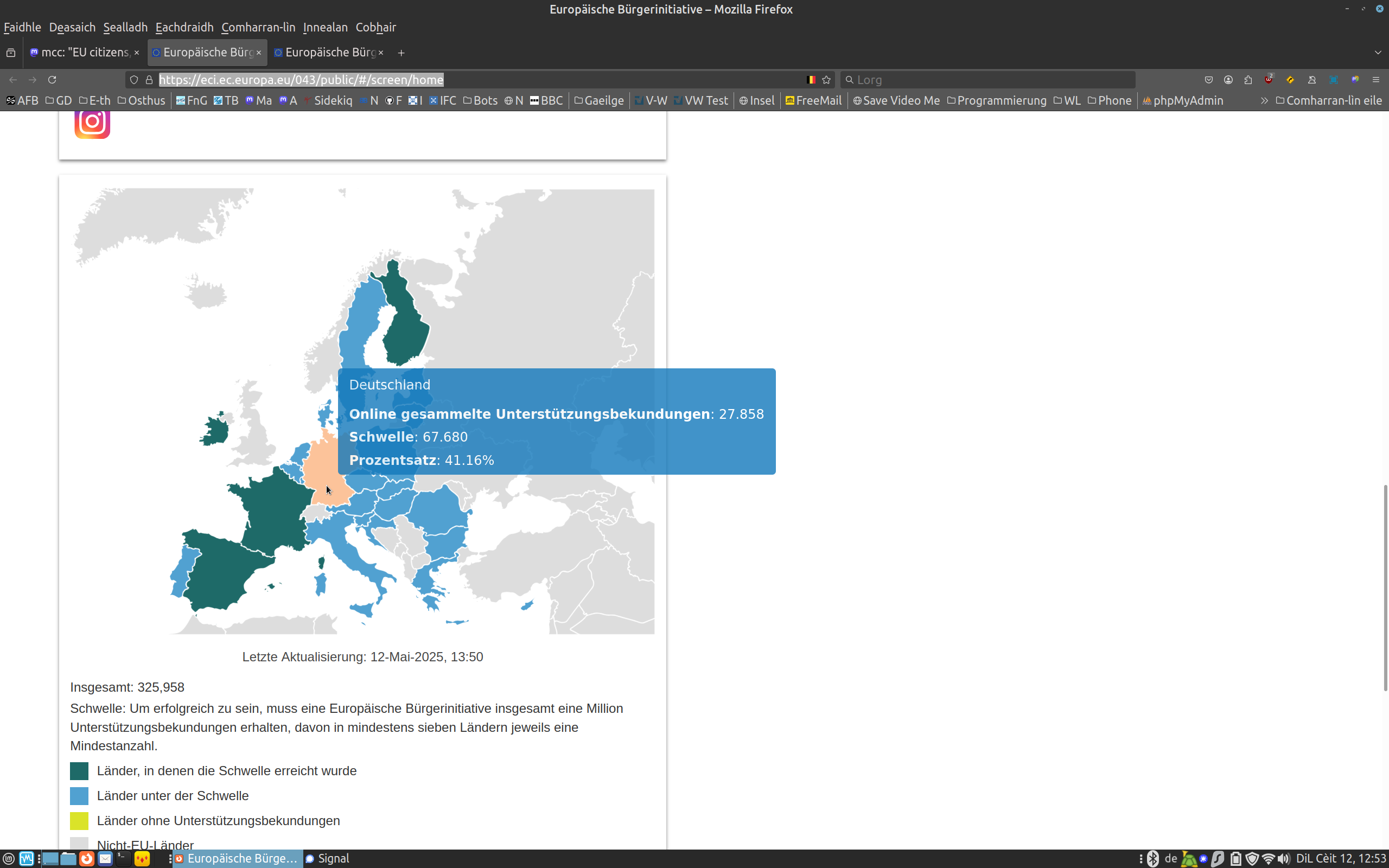The width and height of the screenshot is (1389, 868).
Task: Go forward to next page
Action: (33, 80)
